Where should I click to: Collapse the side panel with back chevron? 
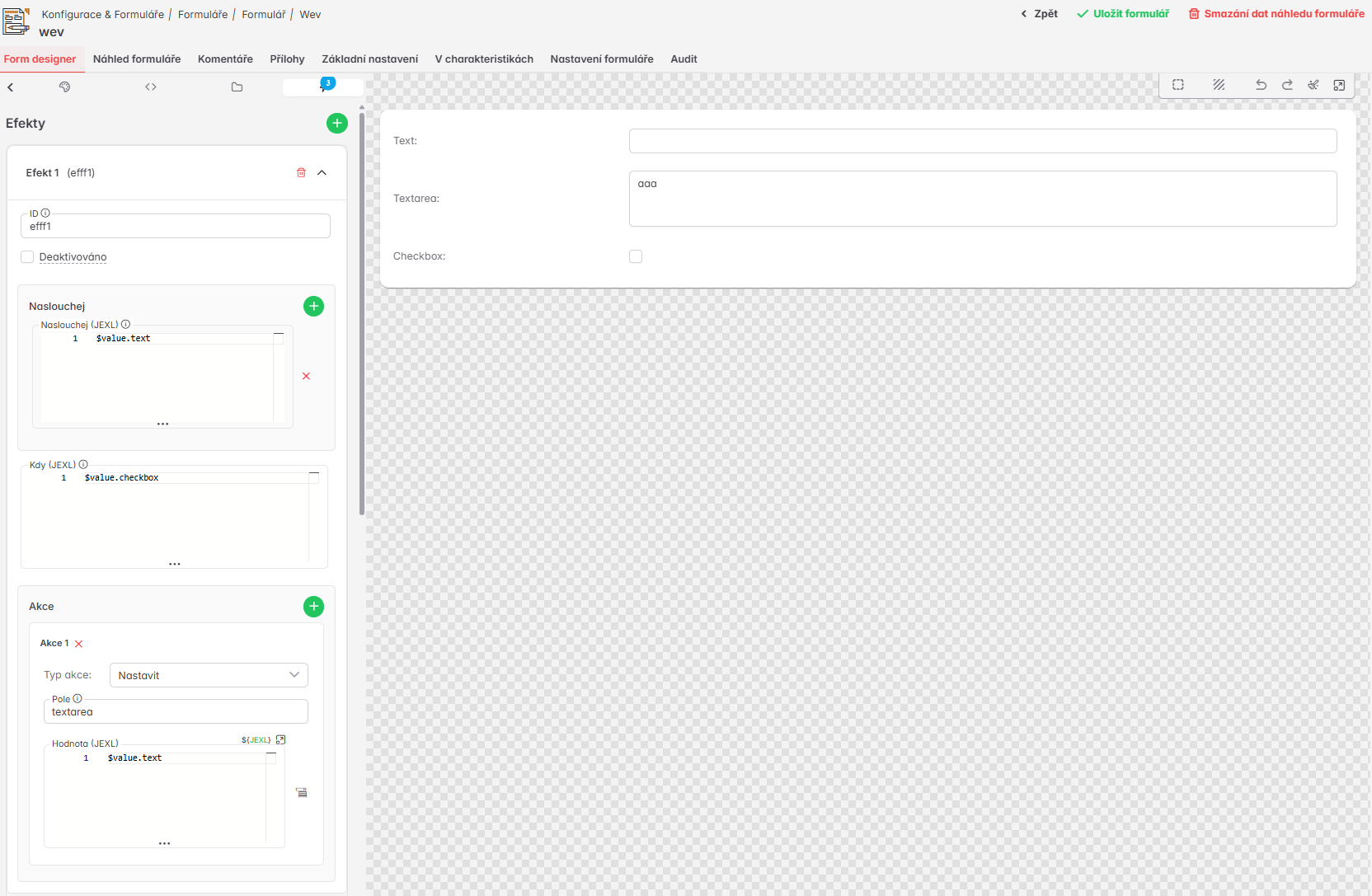(x=11, y=87)
